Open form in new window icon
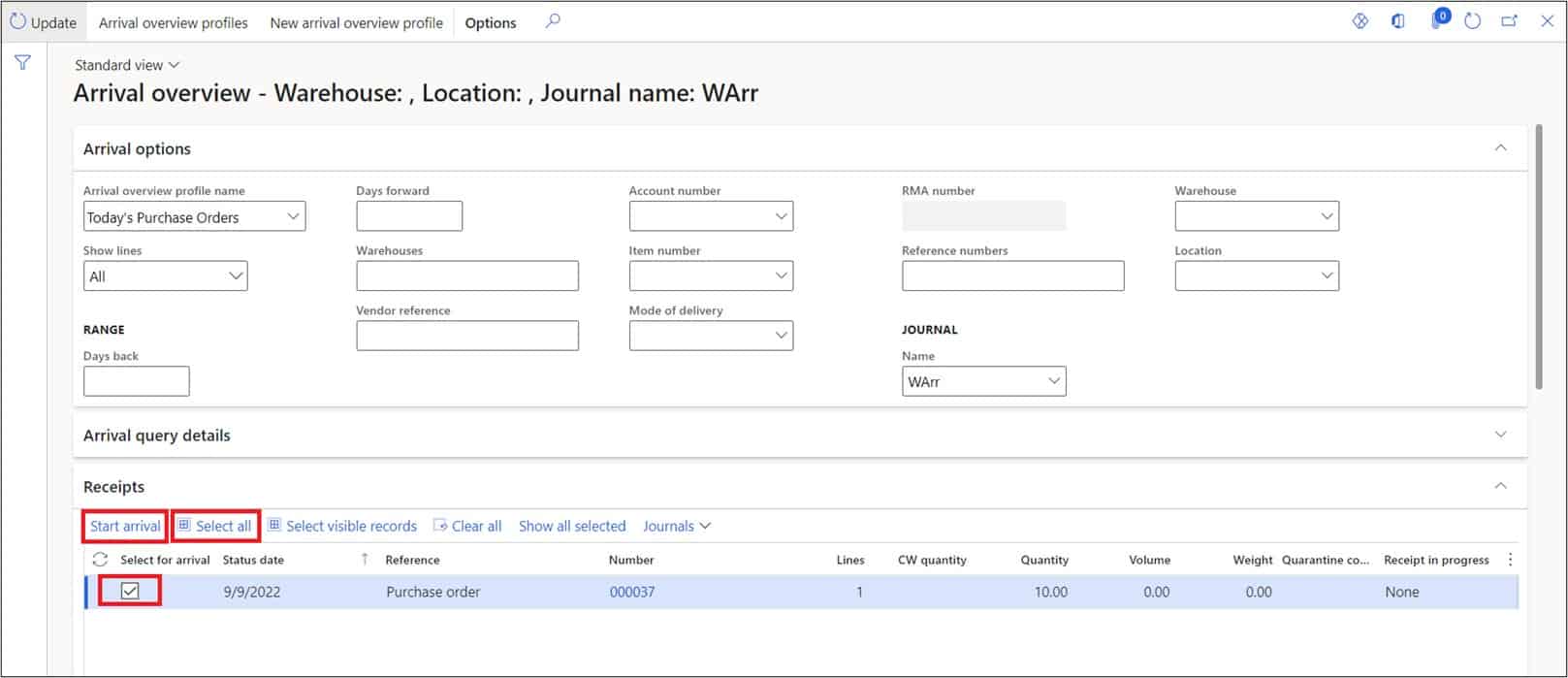1568x678 pixels. pyautogui.click(x=1509, y=21)
